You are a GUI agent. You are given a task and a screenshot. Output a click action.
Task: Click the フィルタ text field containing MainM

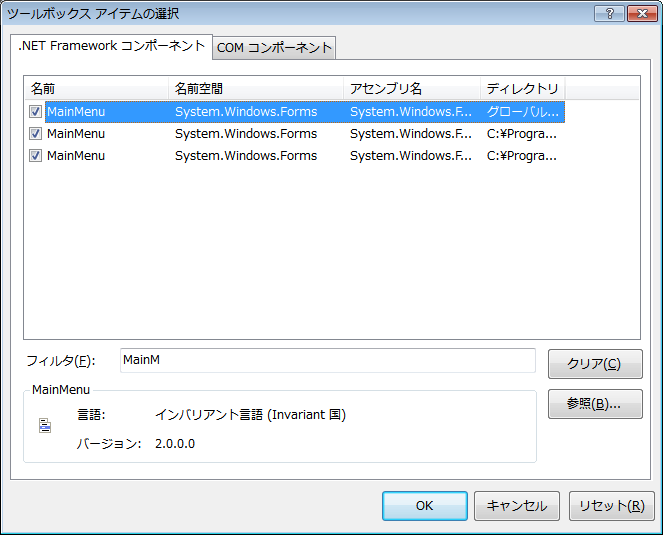tap(328, 360)
